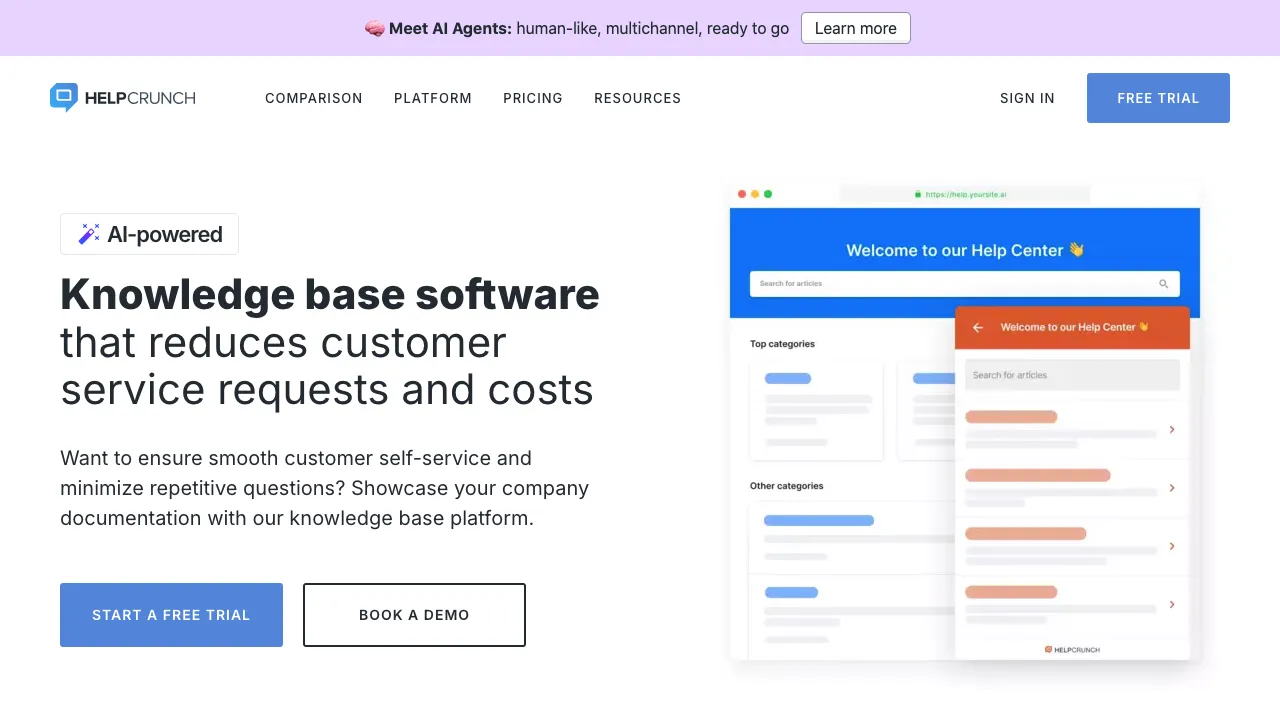Click the Free Trial header button
Screen dimensions: 1280x712
1158,98
